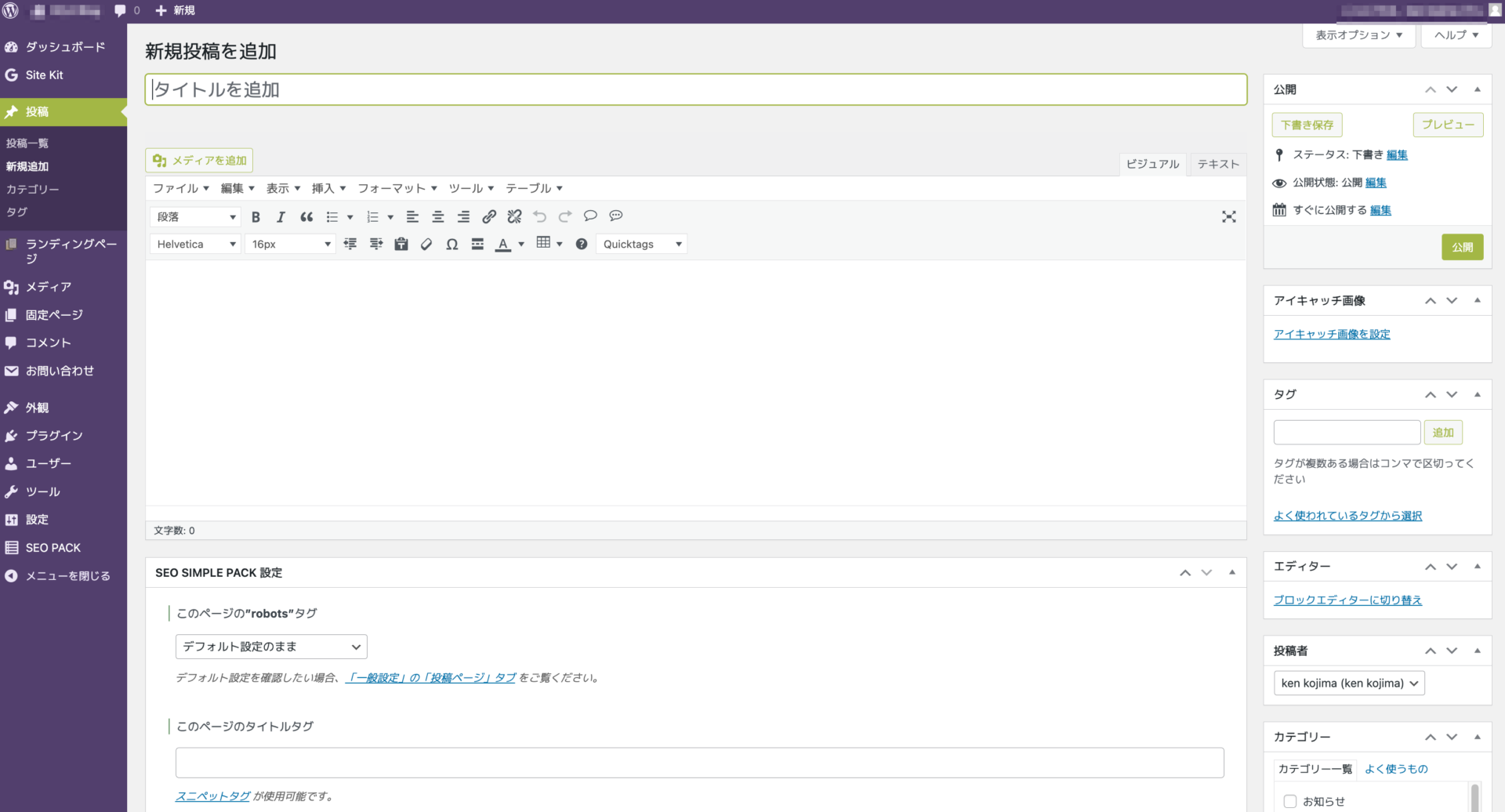Click よく使われているタグから選択 link

click(x=1347, y=516)
